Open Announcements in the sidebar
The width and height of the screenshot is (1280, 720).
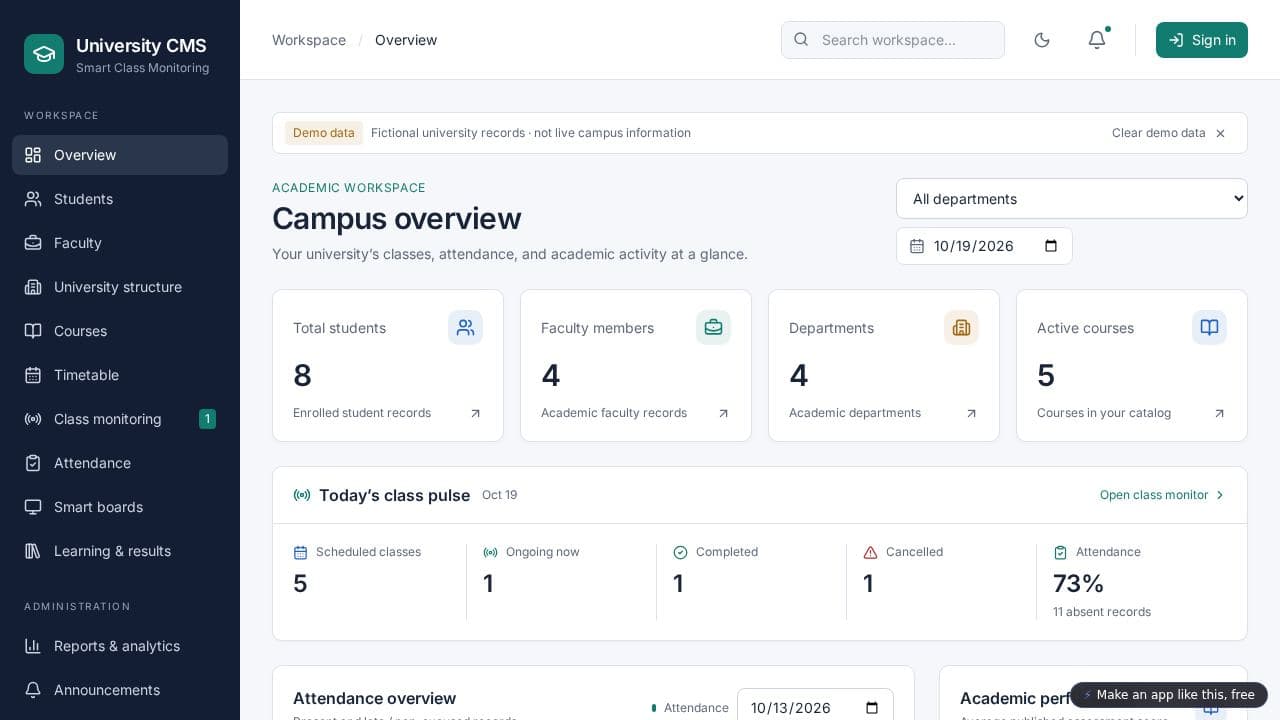pyautogui.click(x=120, y=690)
